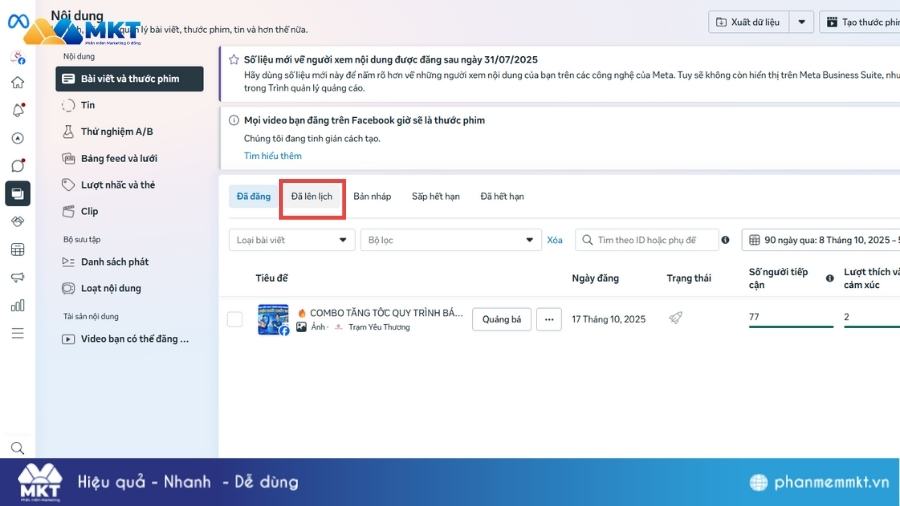Viewport: 900px width, 506px height.
Task: Expand the Xuất dữ liệu arrow dropdown
Action: click(801, 22)
